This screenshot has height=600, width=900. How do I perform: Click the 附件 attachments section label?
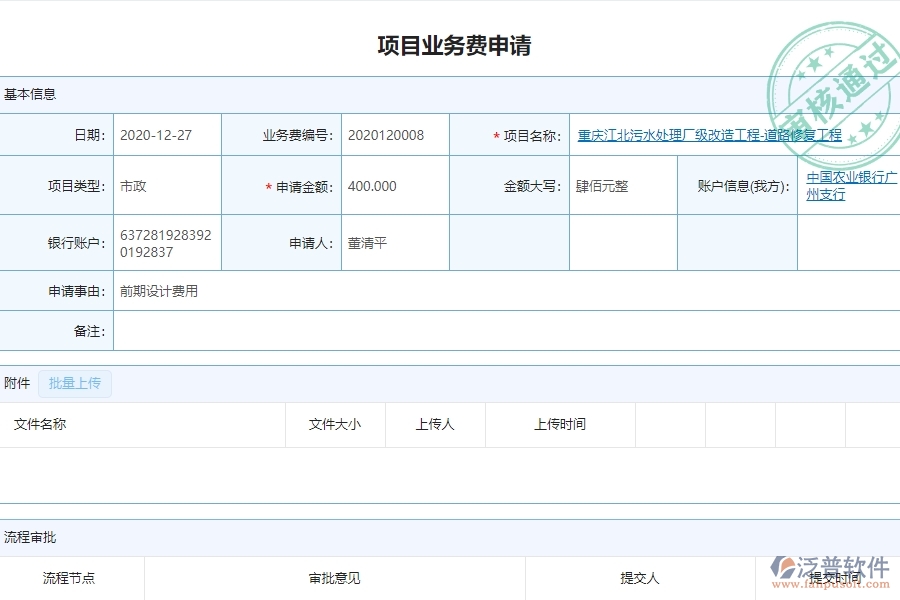15,382
